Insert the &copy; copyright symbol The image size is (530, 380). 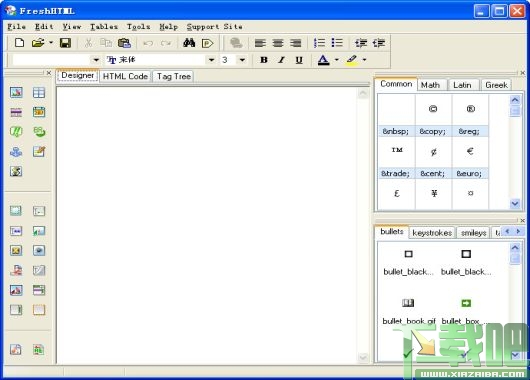point(433,116)
